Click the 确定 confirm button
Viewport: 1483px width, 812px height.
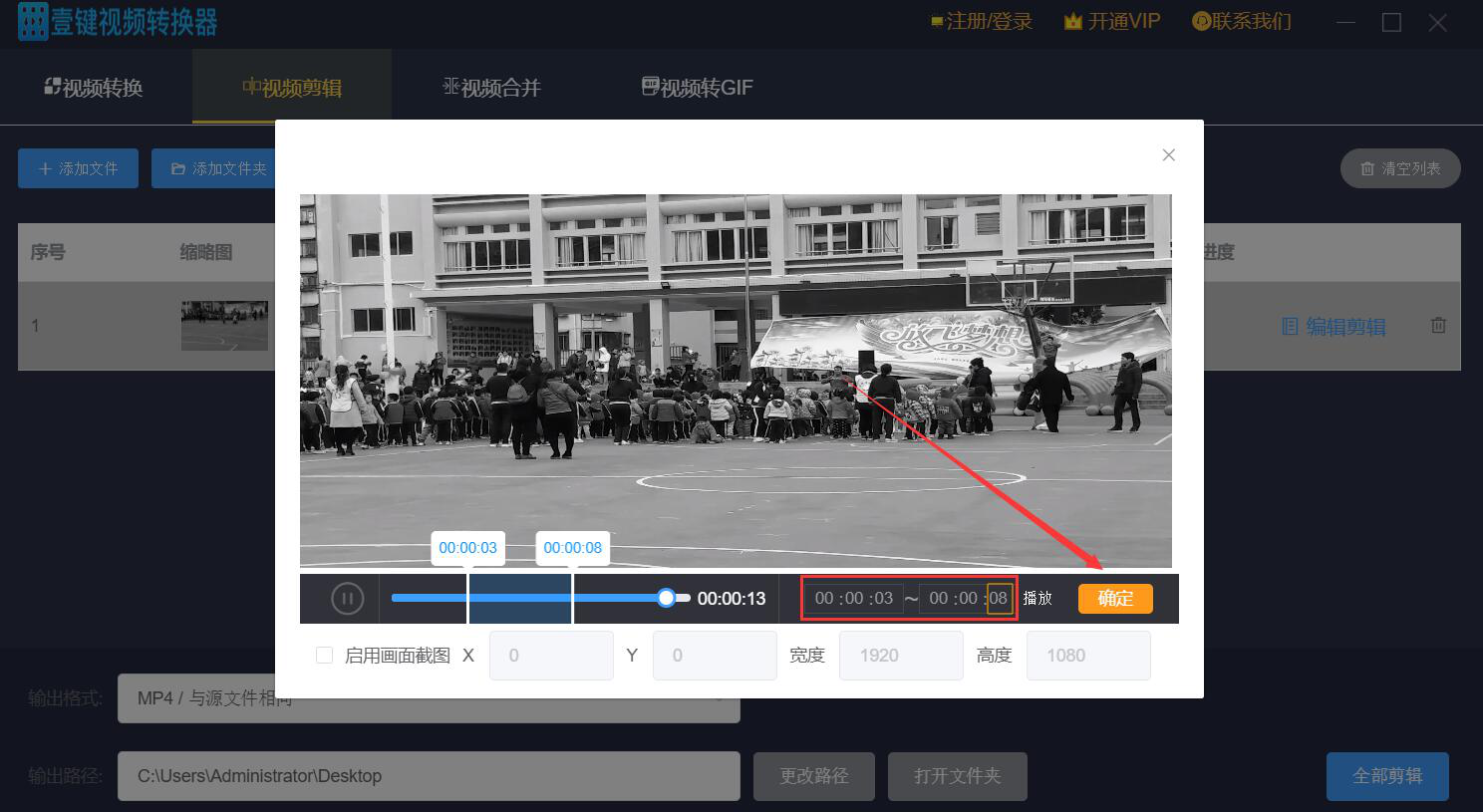pyautogui.click(x=1115, y=598)
